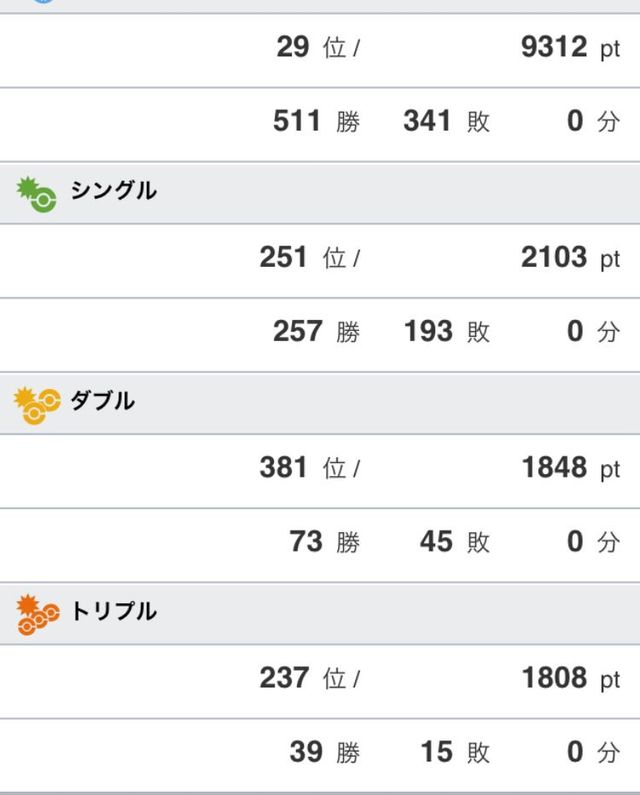Select the 193 敗 Single losses
The image size is (640, 795).
coord(447,332)
